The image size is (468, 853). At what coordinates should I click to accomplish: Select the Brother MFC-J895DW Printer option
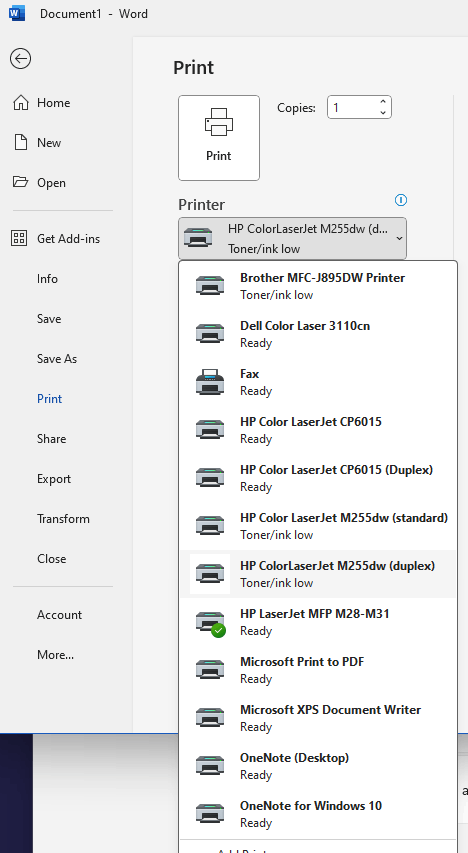[x=318, y=286]
